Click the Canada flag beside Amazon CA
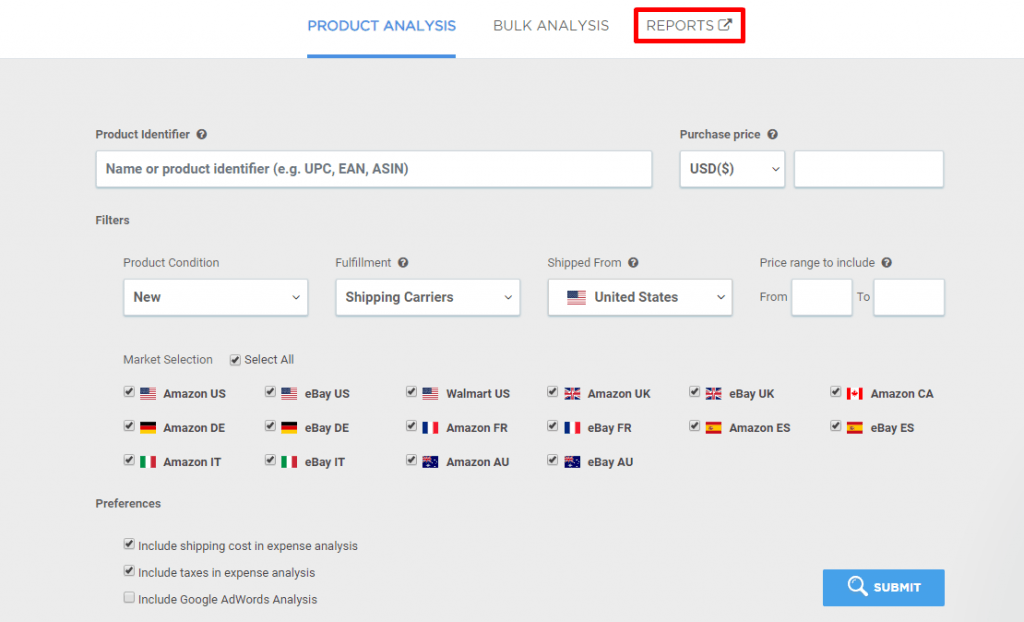 tap(855, 394)
